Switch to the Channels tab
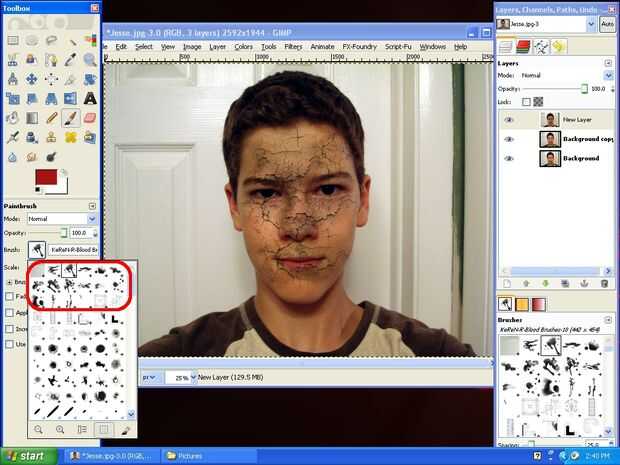The height and width of the screenshot is (465, 620). (x=523, y=47)
